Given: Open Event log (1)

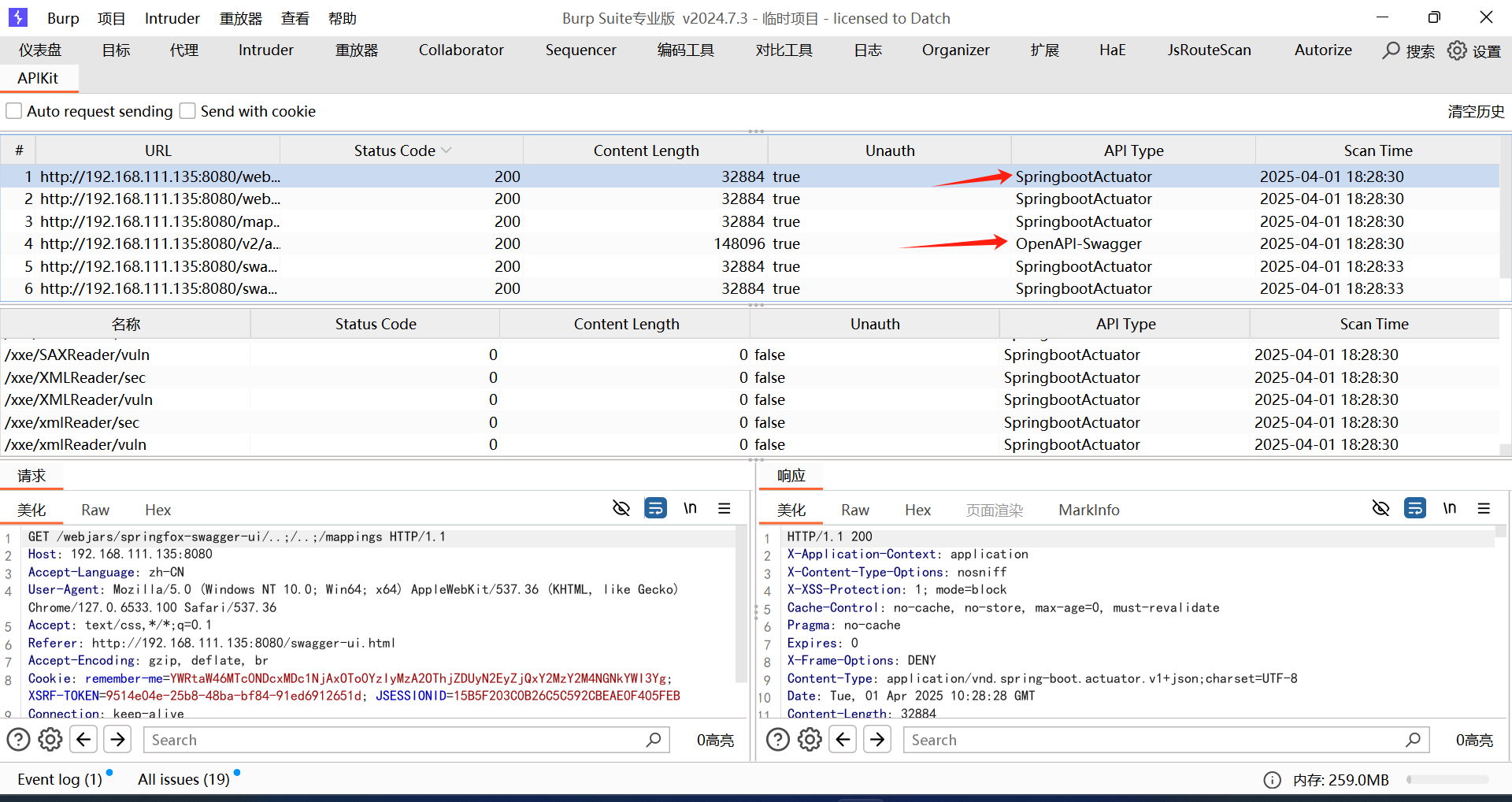Looking at the screenshot, I should point(60,779).
